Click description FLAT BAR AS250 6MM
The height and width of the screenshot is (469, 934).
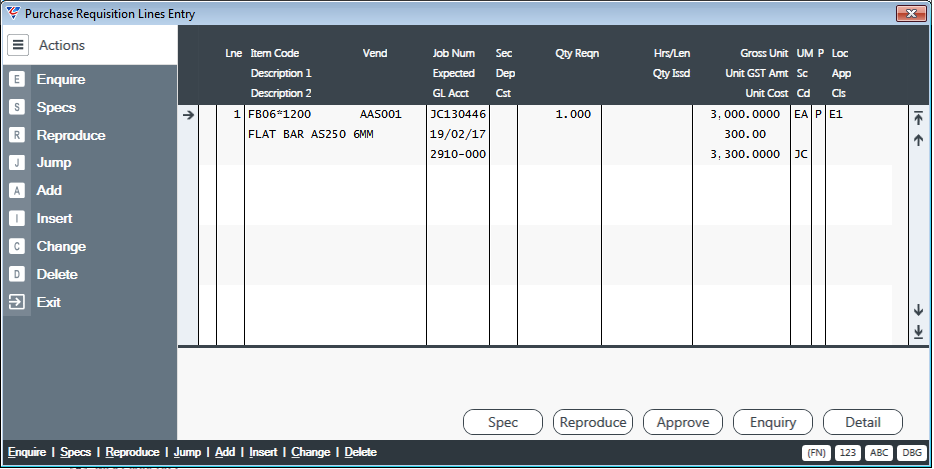311,134
